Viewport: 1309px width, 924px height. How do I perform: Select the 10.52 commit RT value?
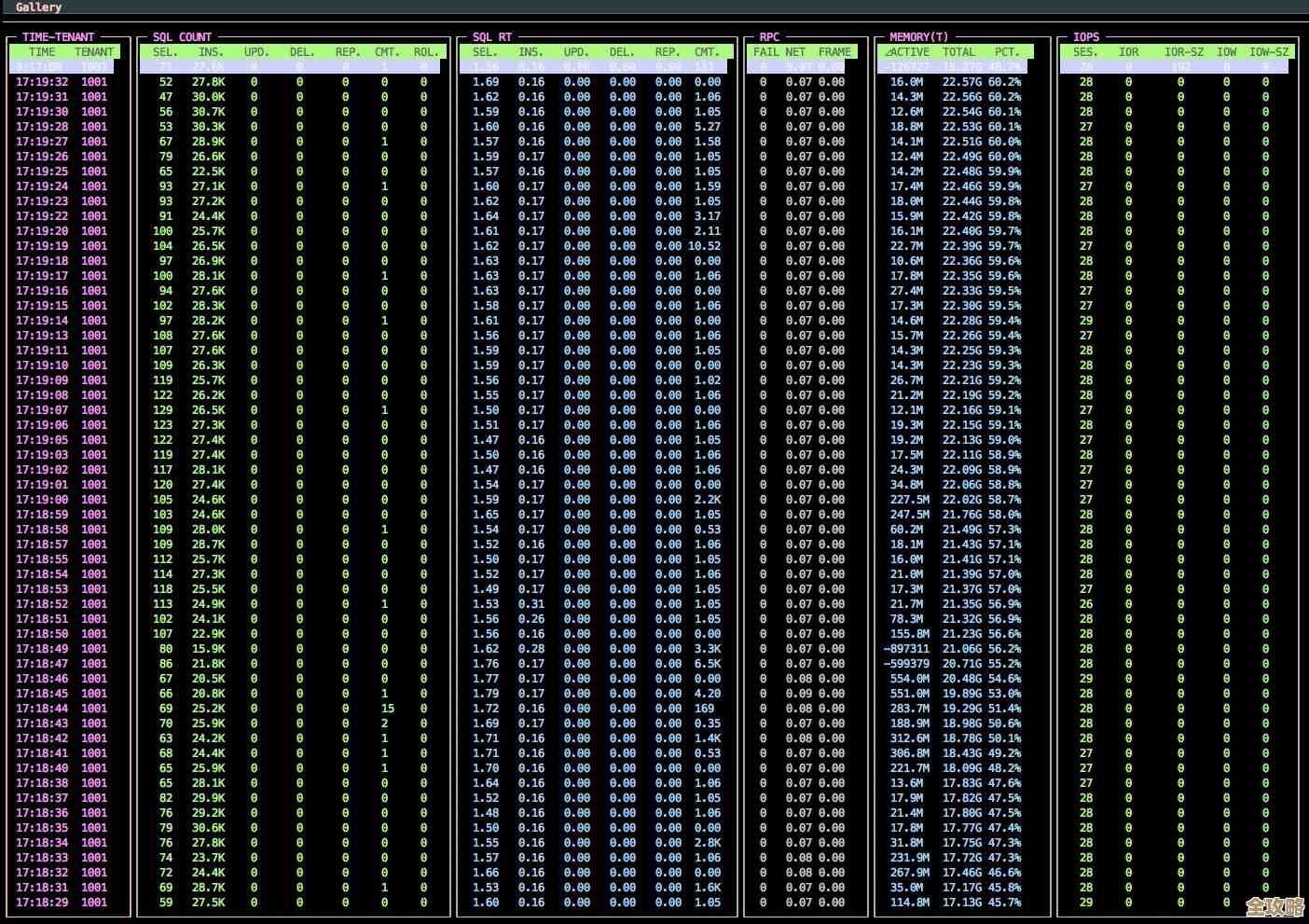[x=704, y=246]
